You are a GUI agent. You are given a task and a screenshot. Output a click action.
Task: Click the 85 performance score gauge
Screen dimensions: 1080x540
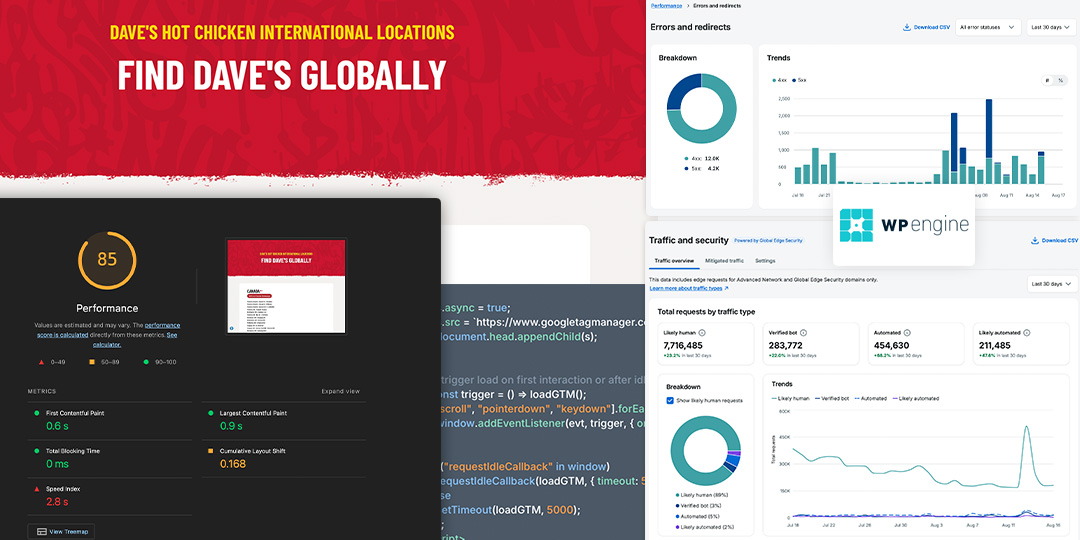[107, 260]
